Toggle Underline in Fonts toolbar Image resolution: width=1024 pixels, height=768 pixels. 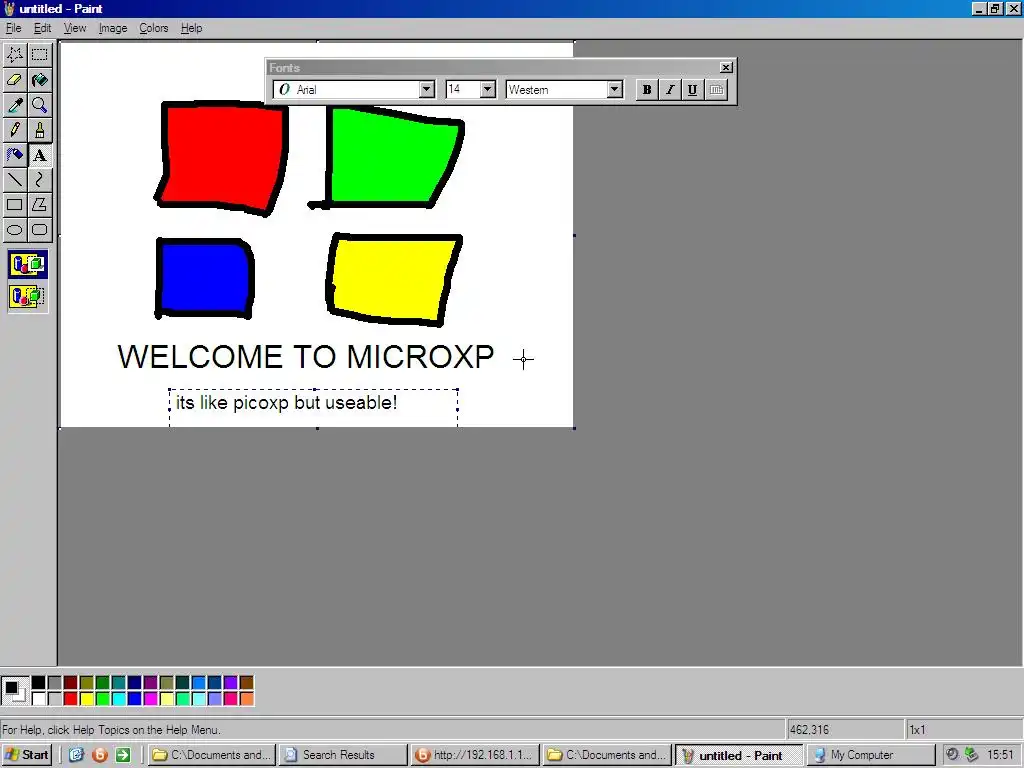coord(692,89)
